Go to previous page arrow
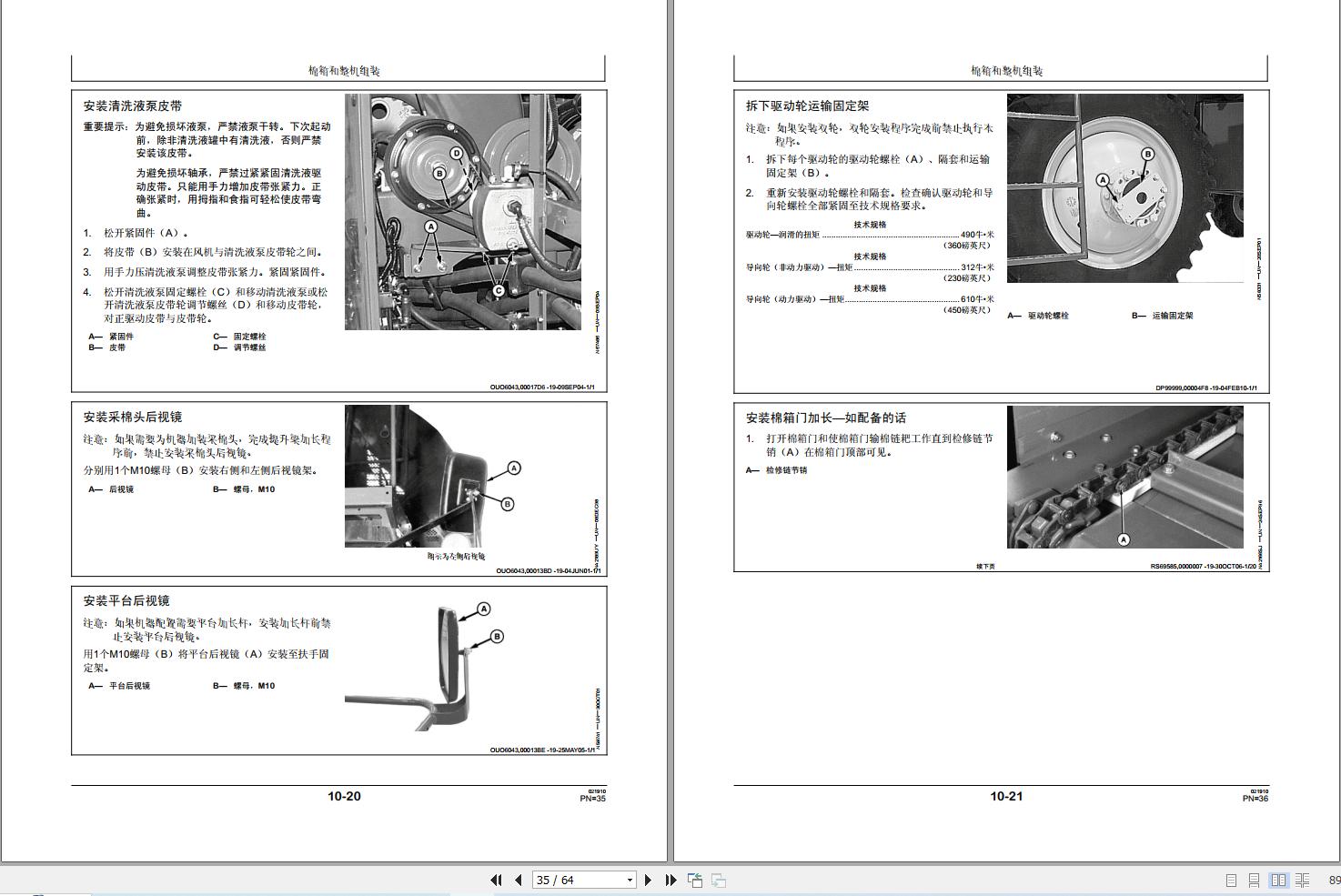Viewport: 1341px width, 896px height. tap(519, 880)
